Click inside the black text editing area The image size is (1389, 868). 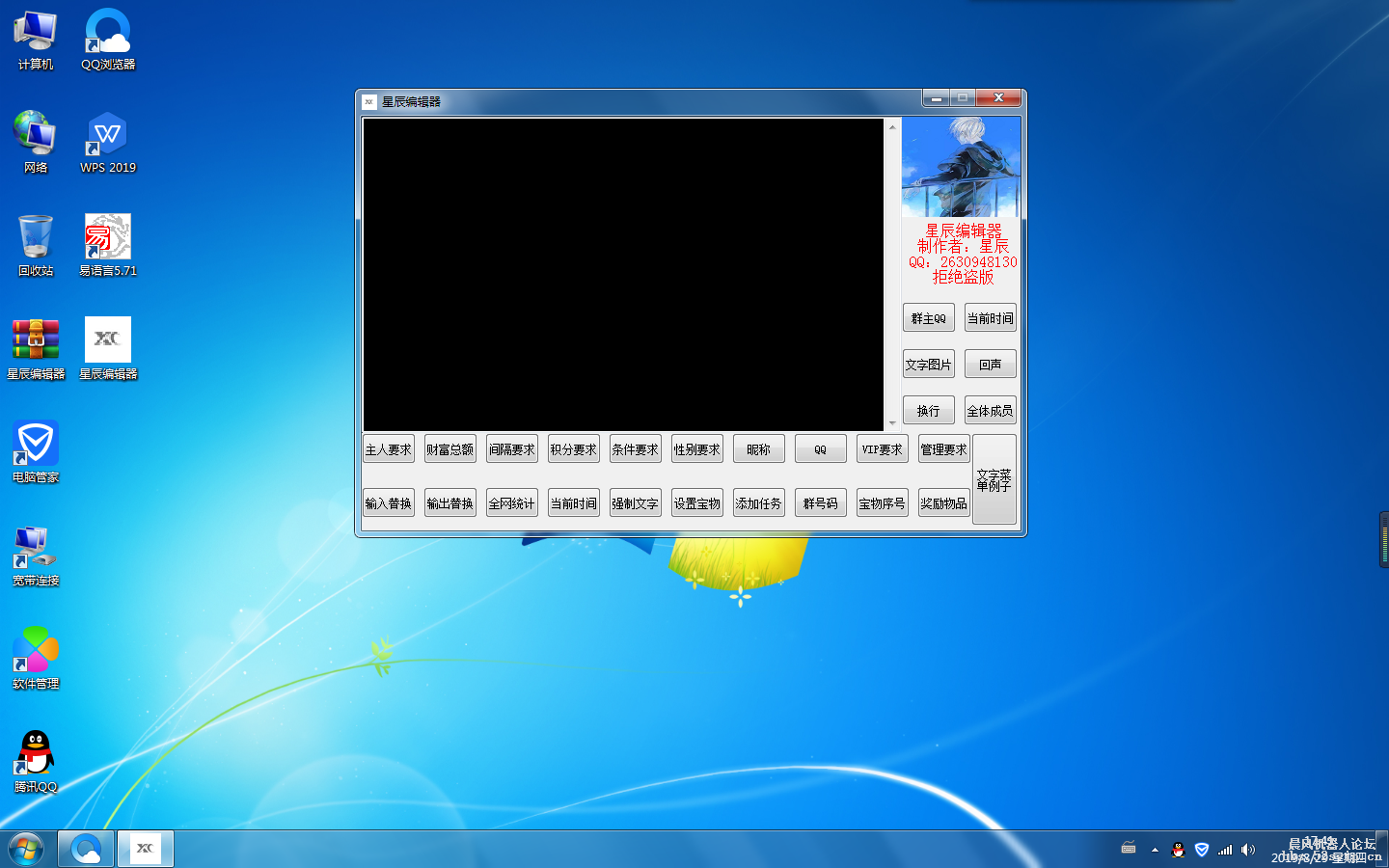coord(623,275)
